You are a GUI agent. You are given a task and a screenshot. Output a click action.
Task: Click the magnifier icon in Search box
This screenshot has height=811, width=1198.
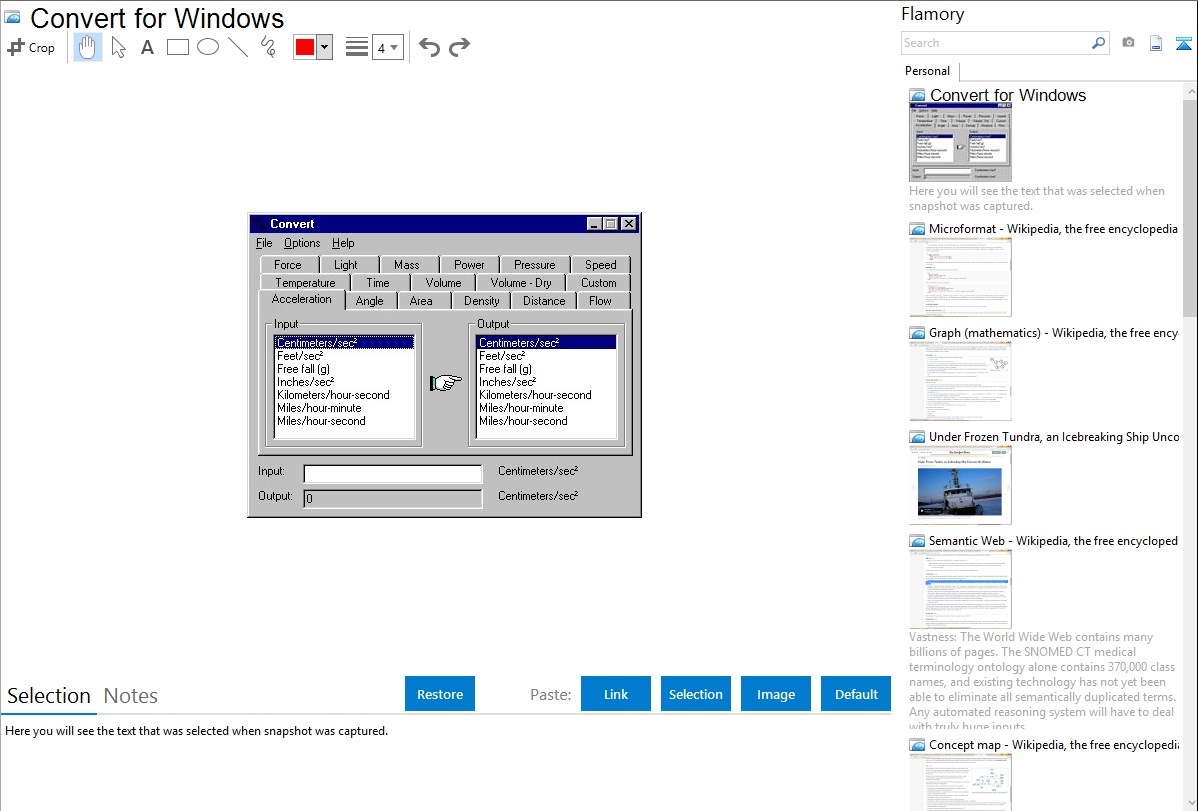[1098, 43]
